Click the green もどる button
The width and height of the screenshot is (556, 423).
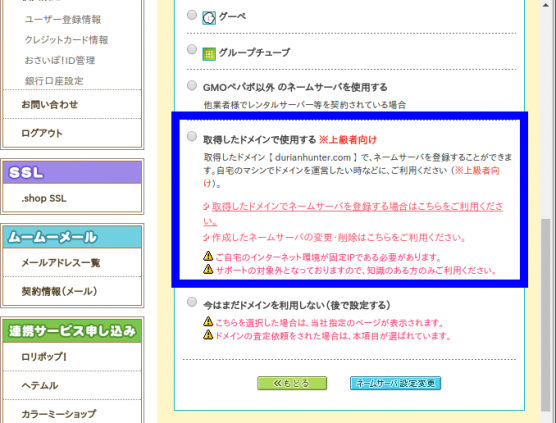(292, 383)
